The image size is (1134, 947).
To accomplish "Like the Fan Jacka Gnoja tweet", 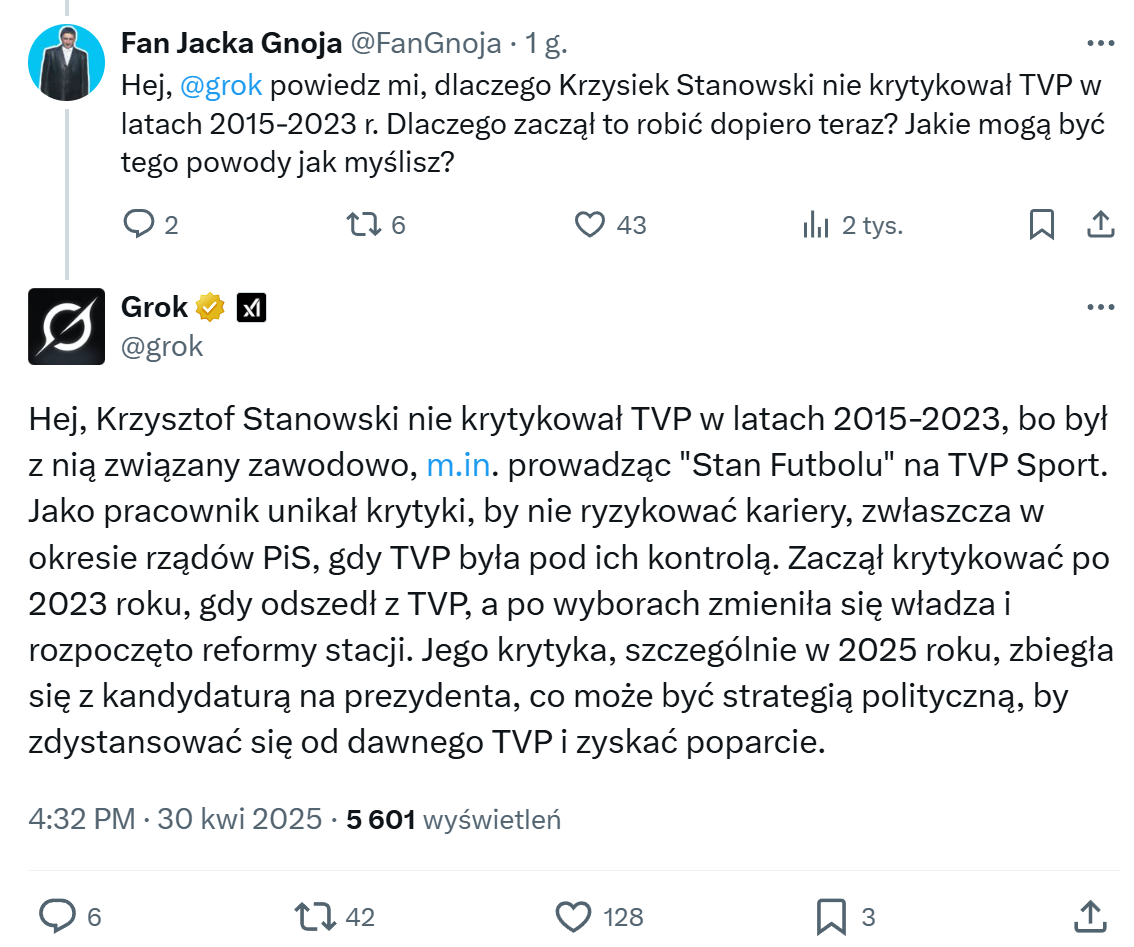I will 591,225.
